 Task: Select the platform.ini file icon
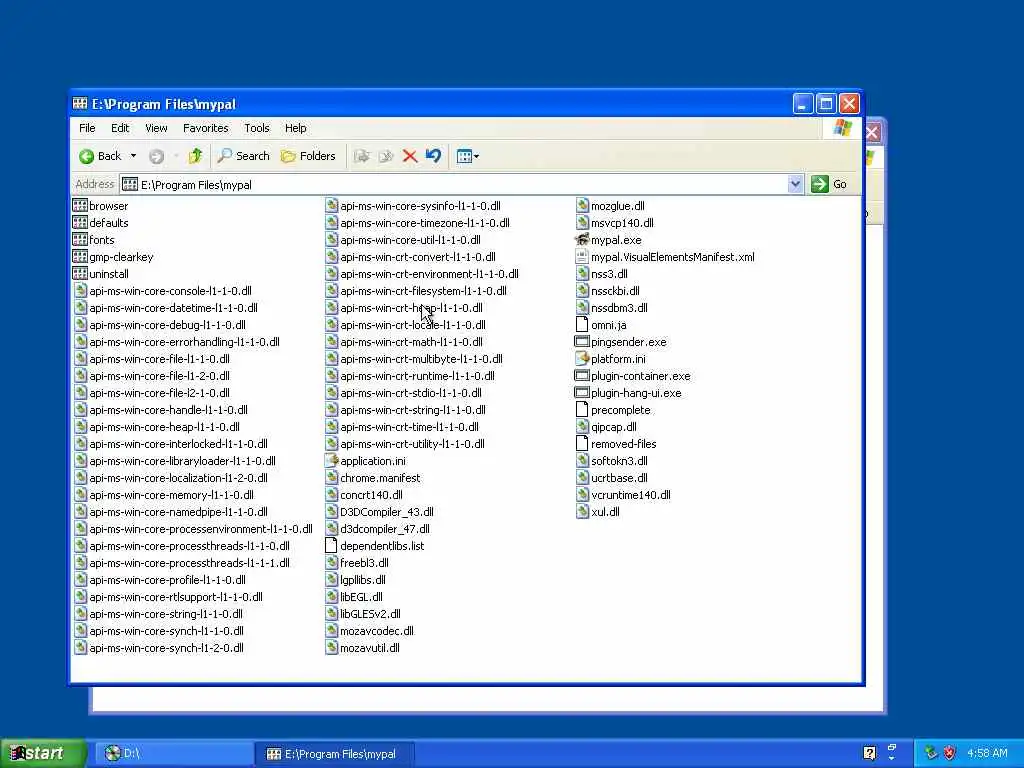[x=582, y=359]
